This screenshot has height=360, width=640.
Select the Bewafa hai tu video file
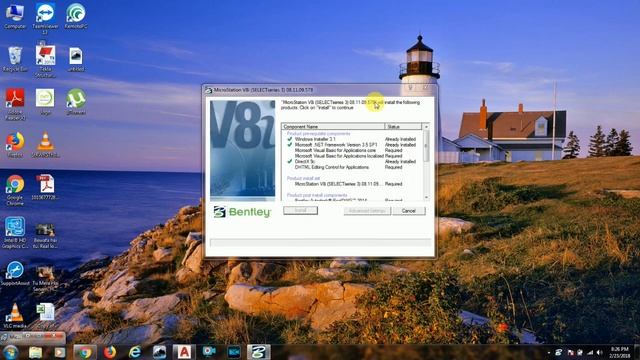tap(45, 236)
